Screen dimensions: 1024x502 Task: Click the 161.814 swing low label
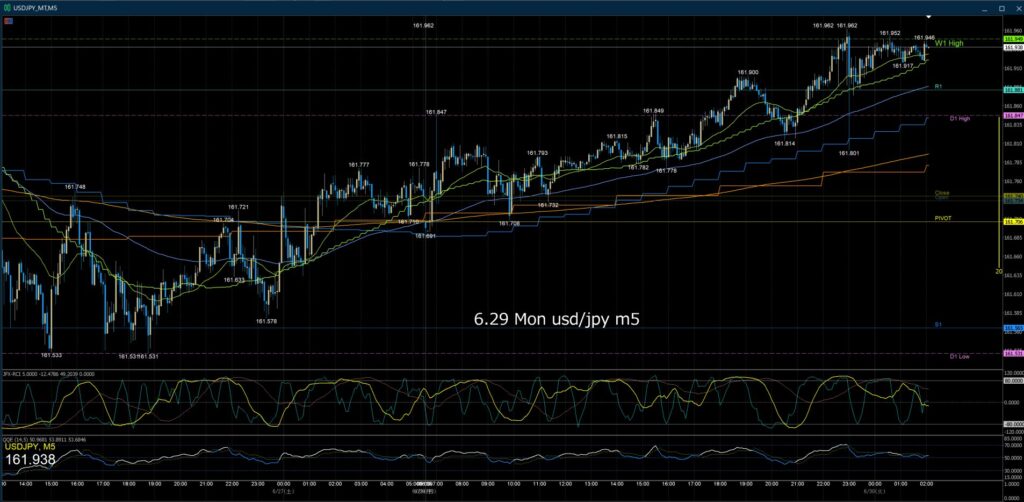783,143
